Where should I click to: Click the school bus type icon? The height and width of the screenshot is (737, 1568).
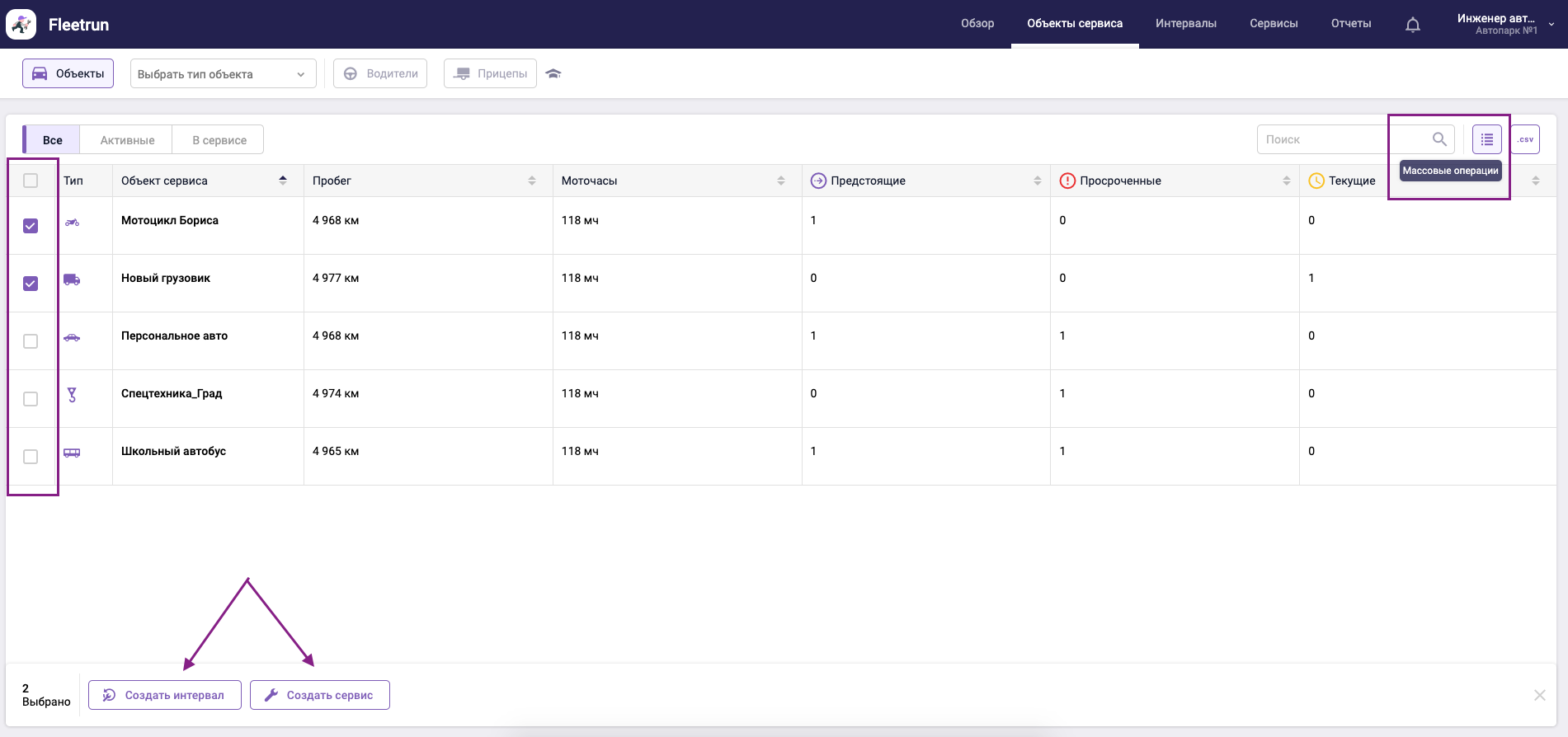(73, 453)
